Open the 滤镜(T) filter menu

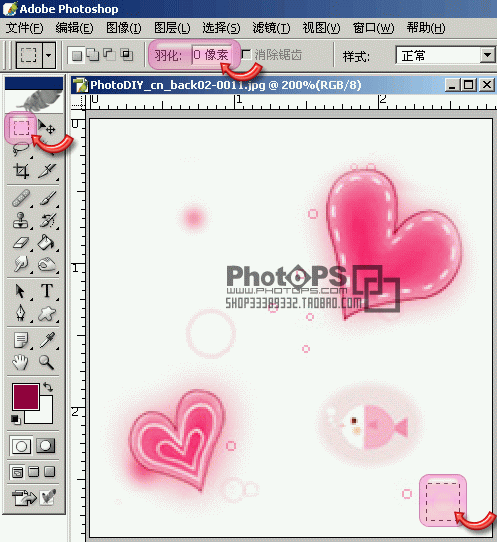271,28
